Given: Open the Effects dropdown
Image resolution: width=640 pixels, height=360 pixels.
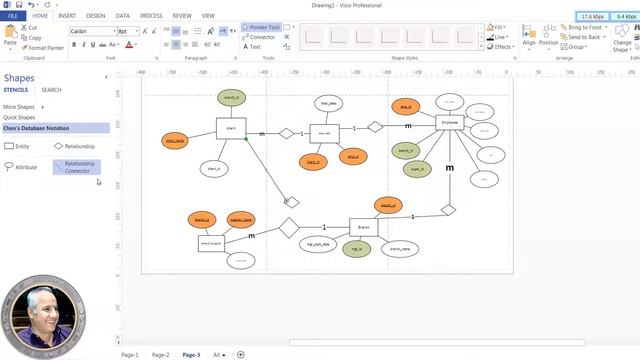Looking at the screenshot, I should tap(500, 47).
